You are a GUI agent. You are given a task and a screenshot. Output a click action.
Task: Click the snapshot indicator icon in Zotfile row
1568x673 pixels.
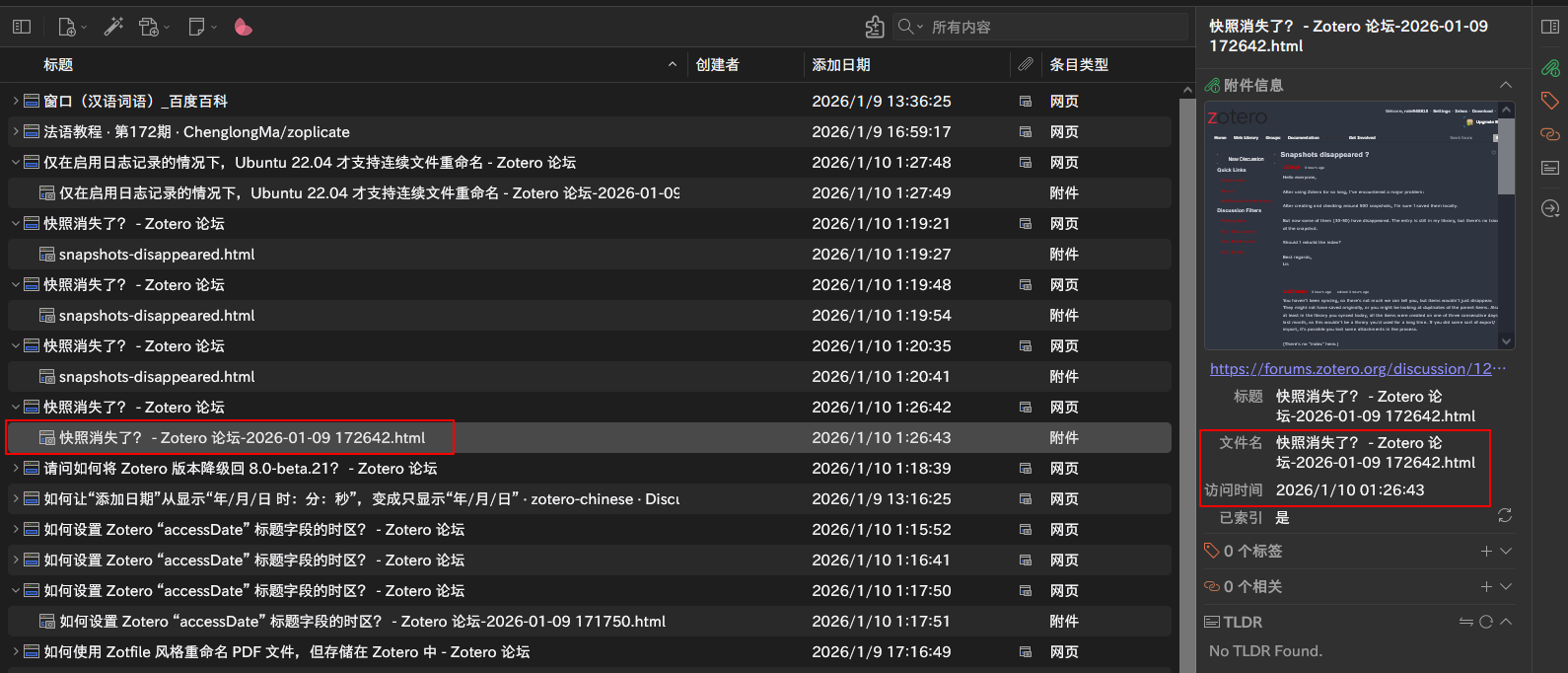(x=1026, y=652)
